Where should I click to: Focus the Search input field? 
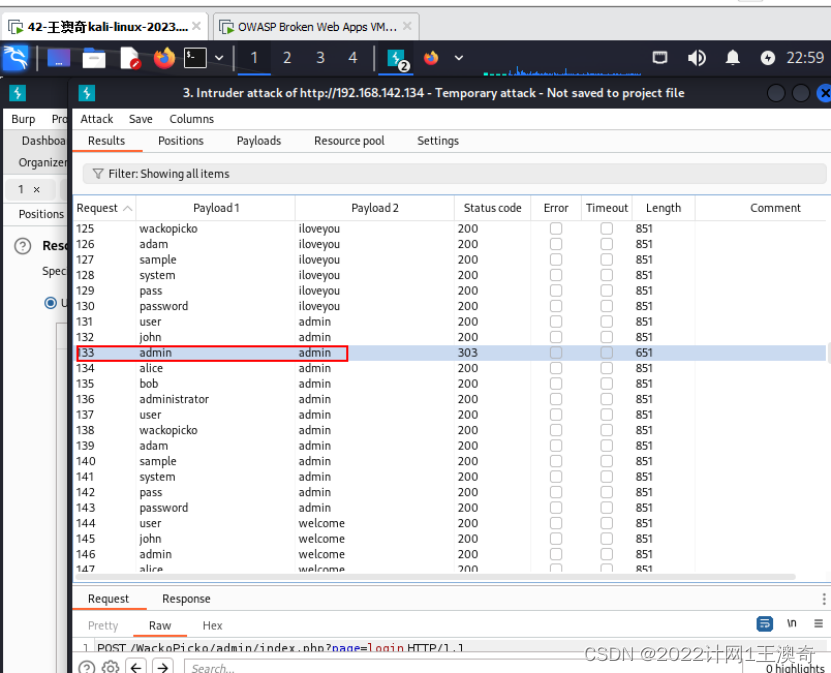point(461,667)
